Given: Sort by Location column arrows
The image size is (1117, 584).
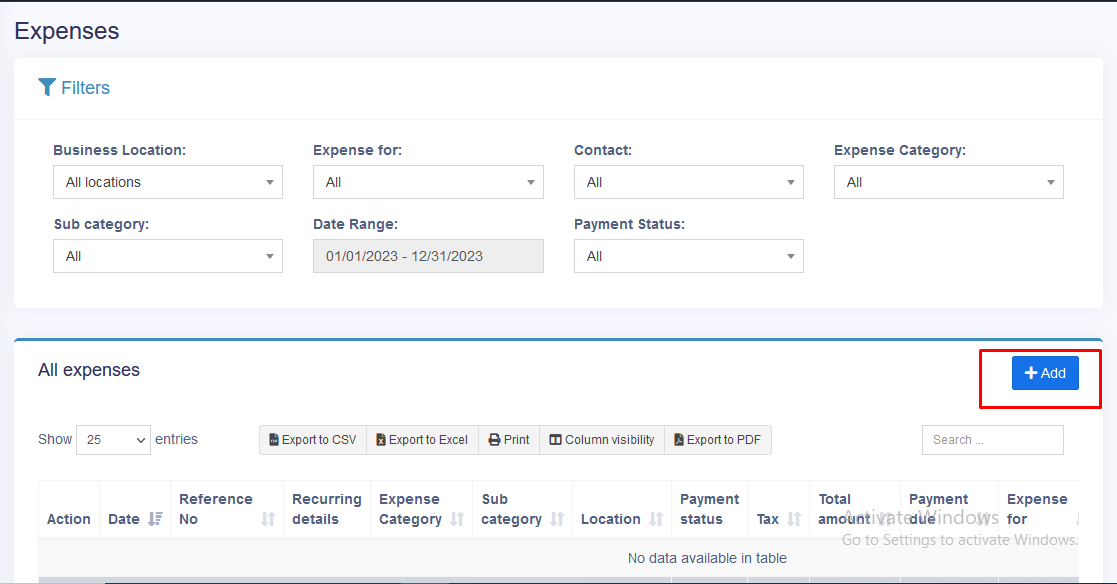Looking at the screenshot, I should coord(656,519).
